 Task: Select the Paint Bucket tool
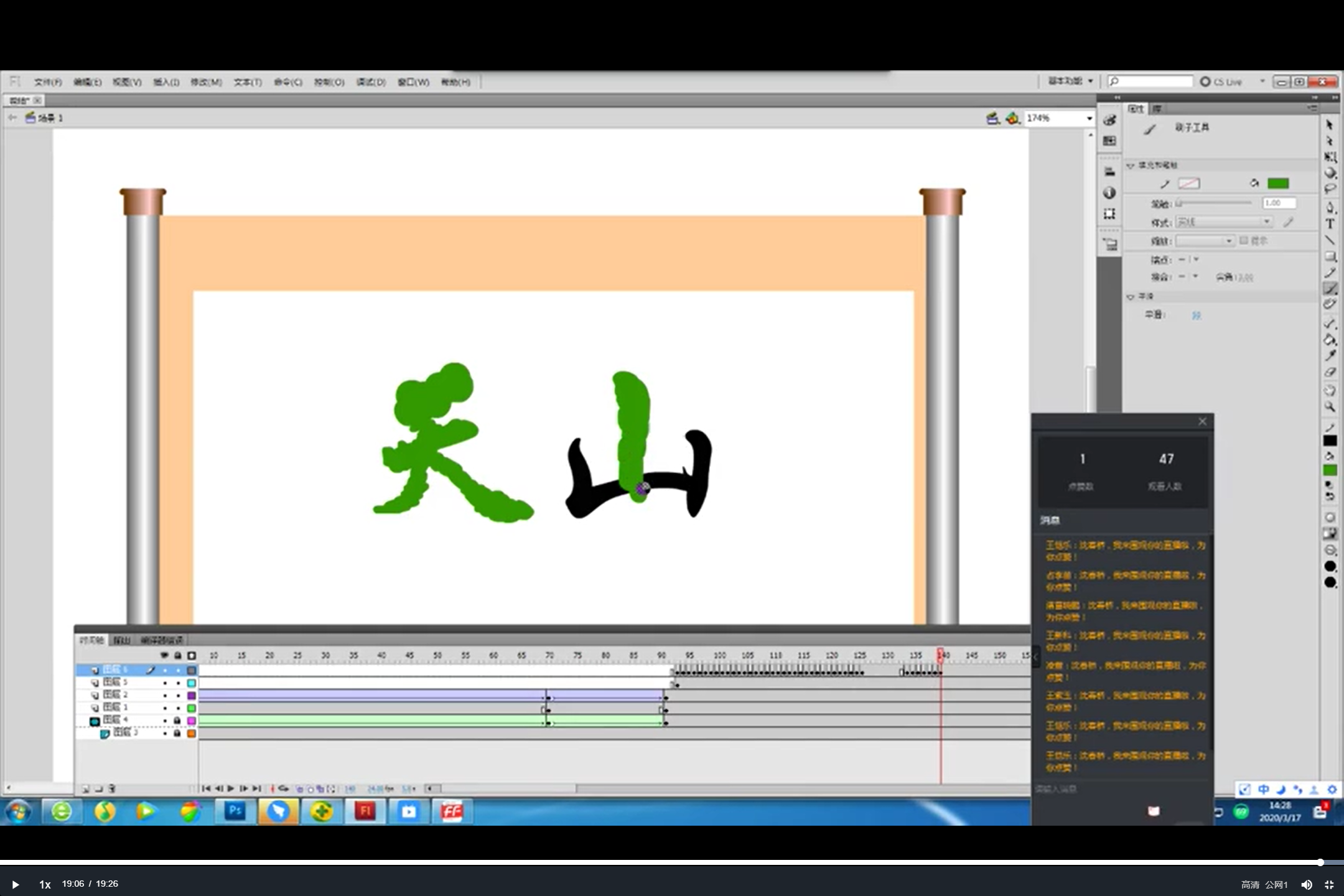point(1330,340)
